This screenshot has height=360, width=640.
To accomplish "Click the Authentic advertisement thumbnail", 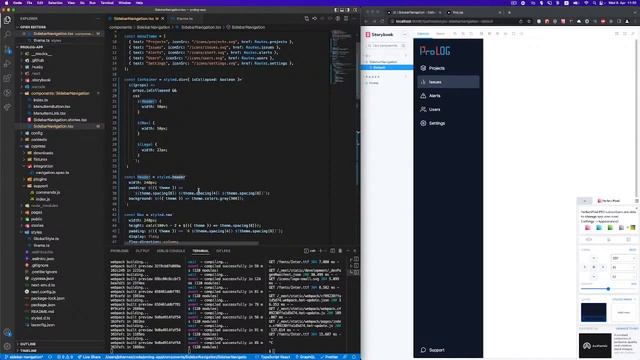I will pyautogui.click(x=595, y=345).
